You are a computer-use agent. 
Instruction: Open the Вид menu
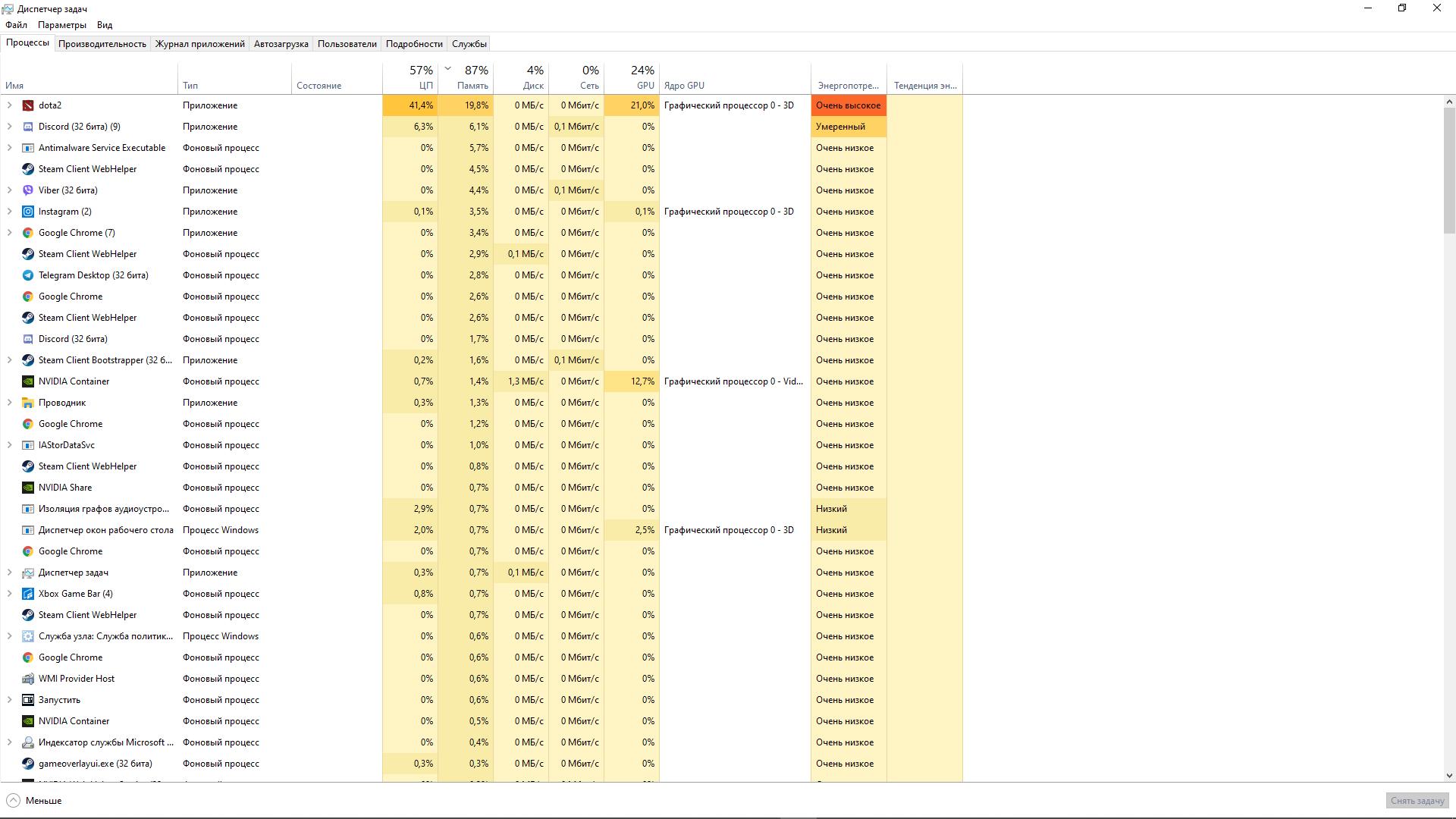tap(105, 25)
